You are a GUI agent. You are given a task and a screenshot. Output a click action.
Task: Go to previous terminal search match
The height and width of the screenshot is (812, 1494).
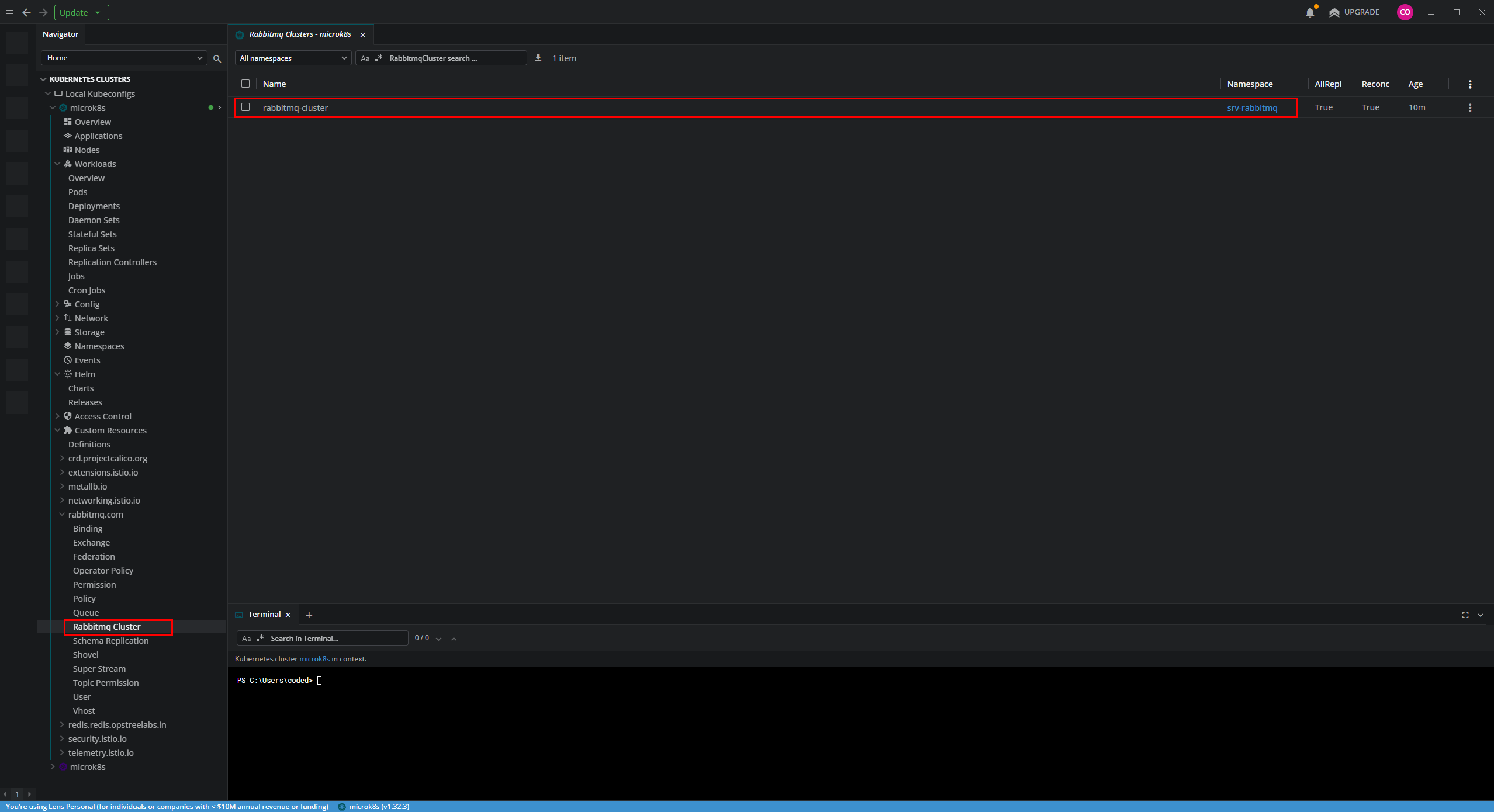click(454, 639)
